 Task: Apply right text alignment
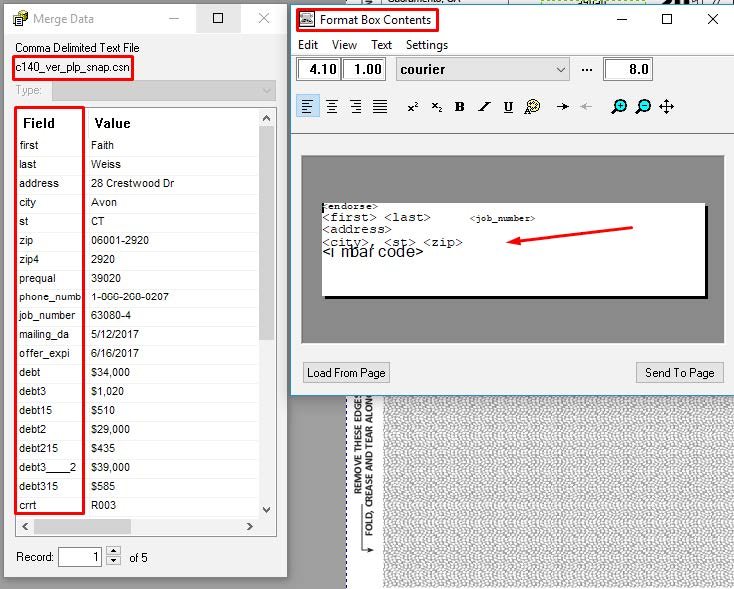click(356, 107)
